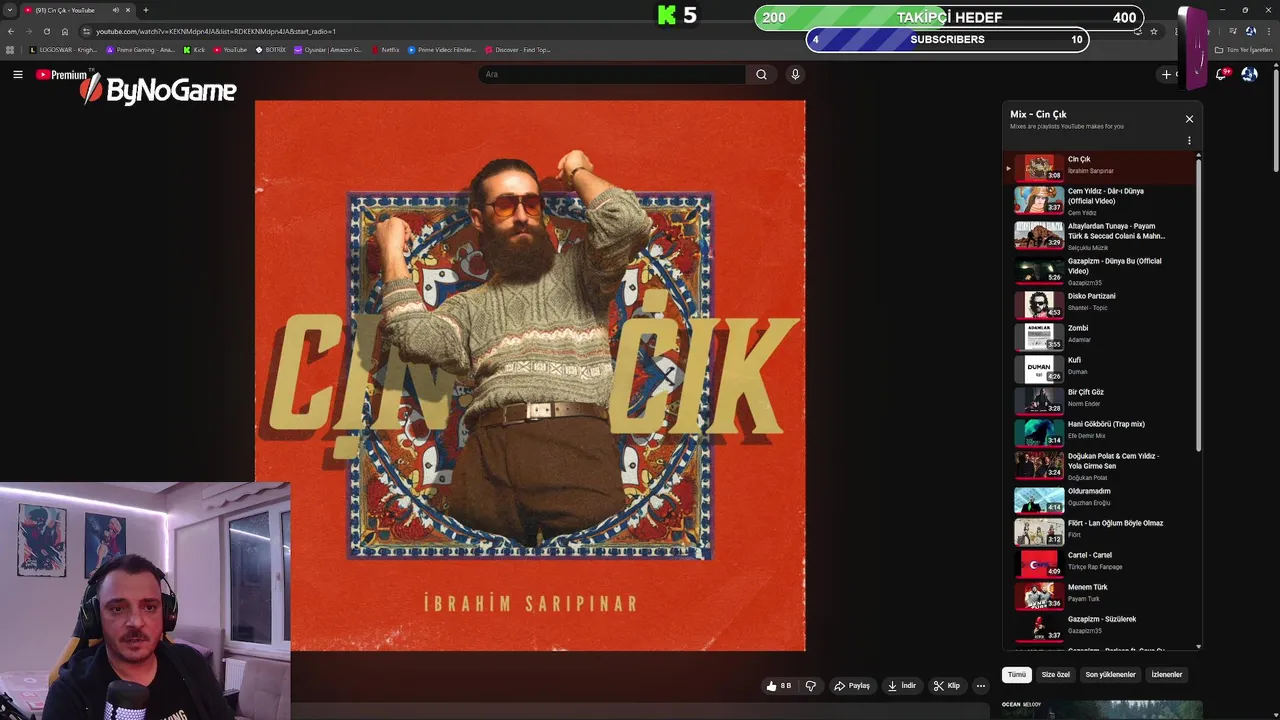Open the Create plus button in header
The height and width of the screenshot is (720, 1280).
click(x=1167, y=74)
